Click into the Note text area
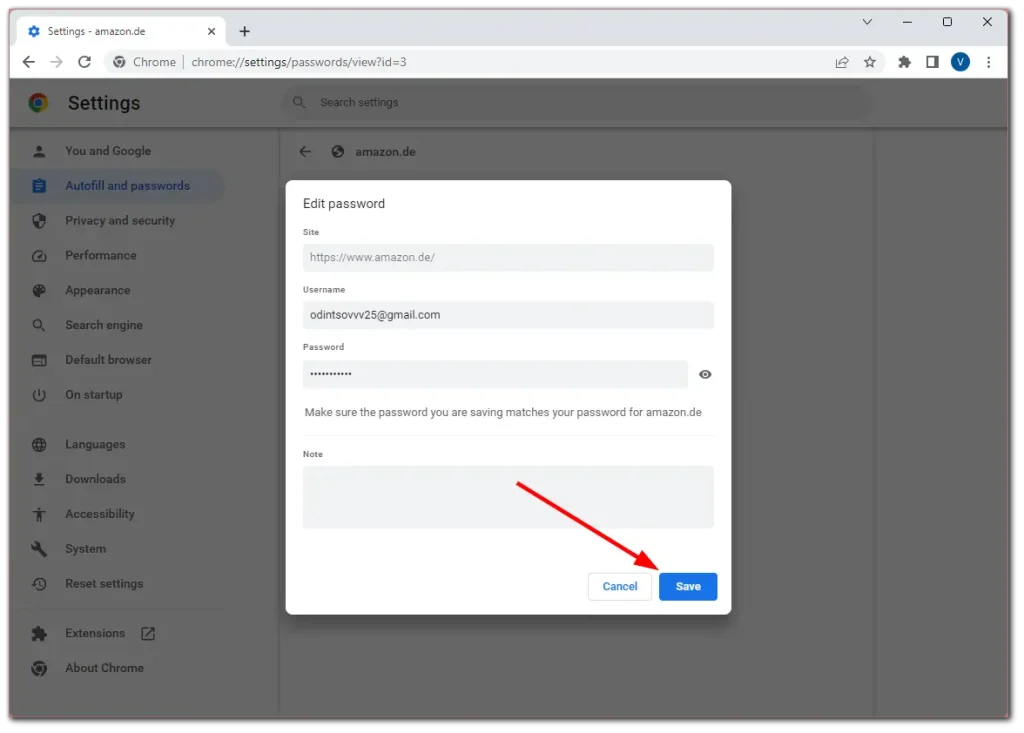Image resolution: width=1024 pixels, height=733 pixels. pyautogui.click(x=508, y=496)
